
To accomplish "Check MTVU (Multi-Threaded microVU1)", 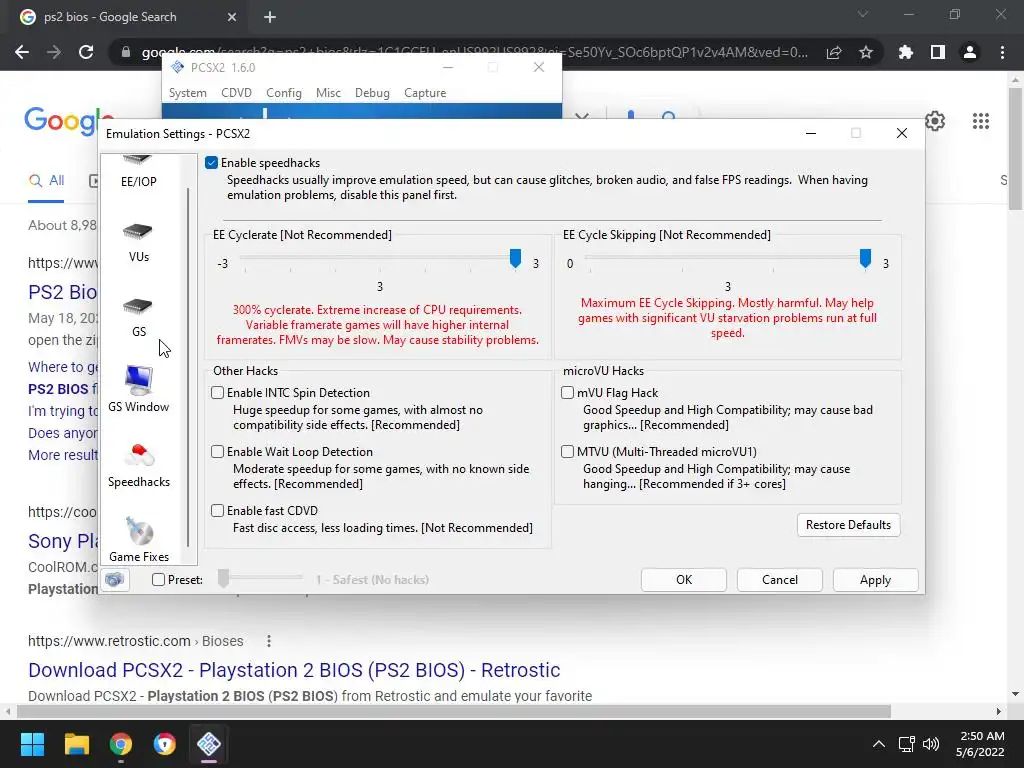I will tap(568, 451).
